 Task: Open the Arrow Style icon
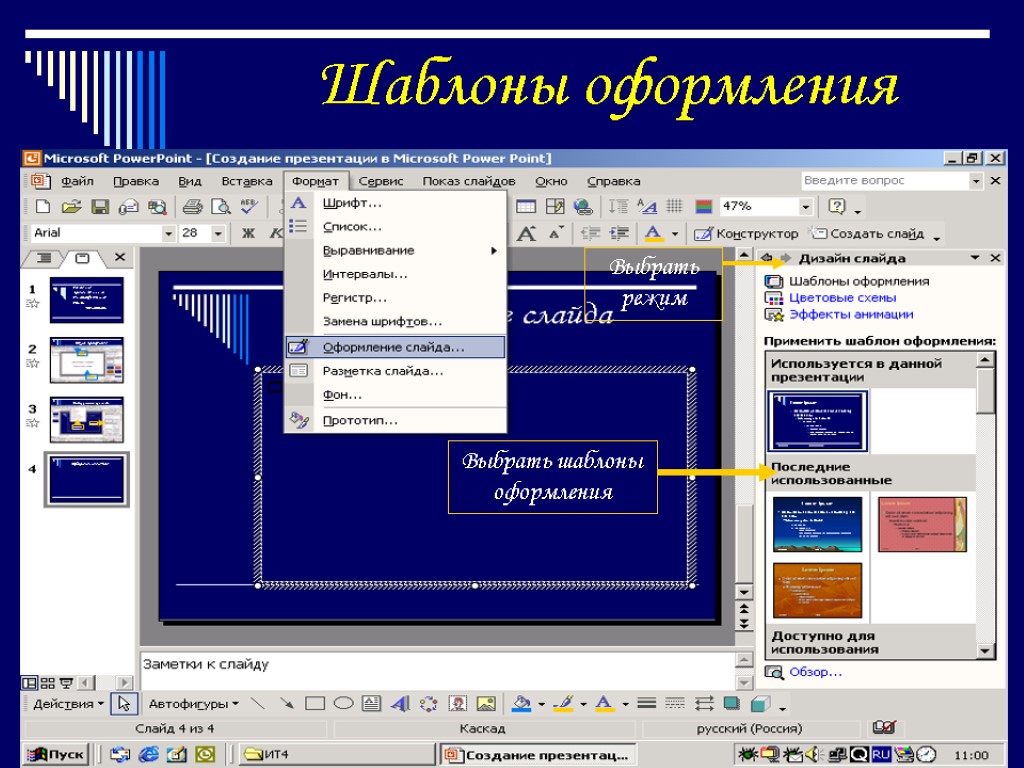pos(703,703)
